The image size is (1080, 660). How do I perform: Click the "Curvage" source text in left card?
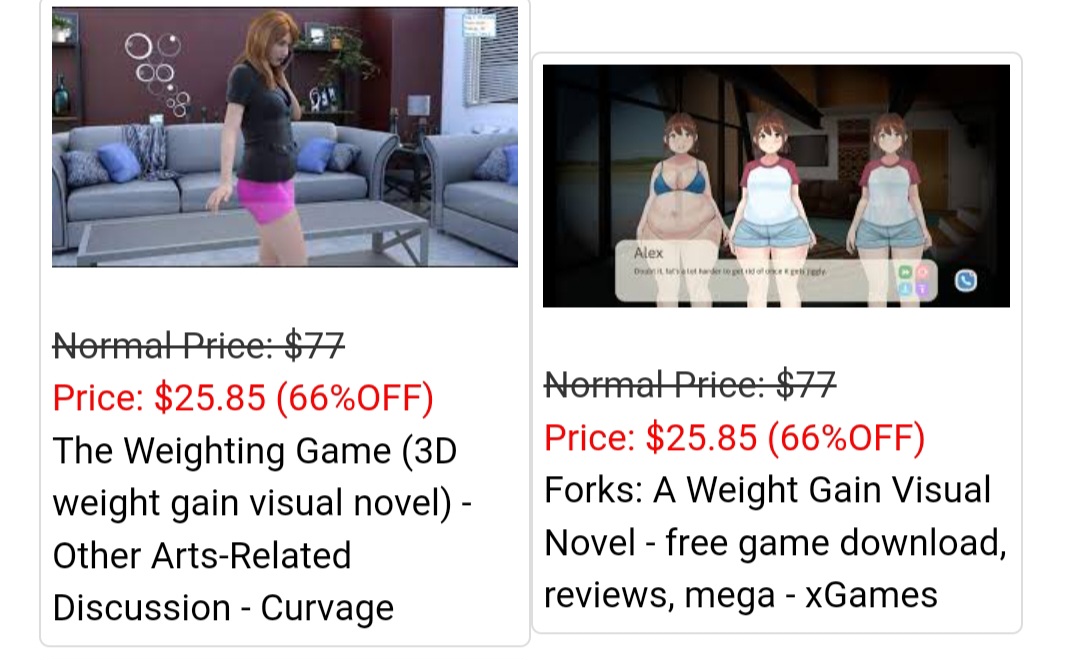tap(327, 608)
